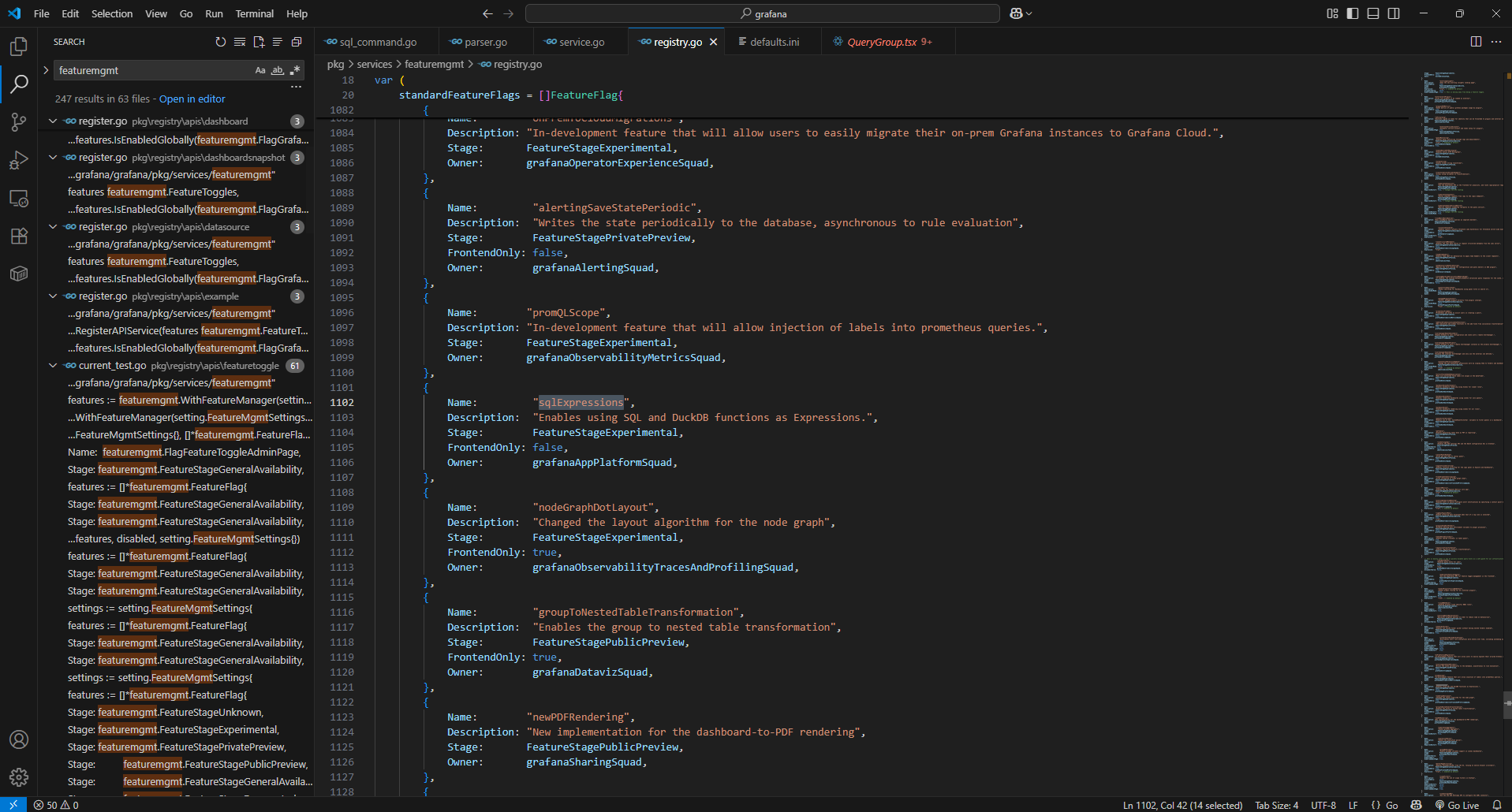Open the Explorer view in activity bar
The height and width of the screenshot is (812, 1512).
tap(19, 47)
